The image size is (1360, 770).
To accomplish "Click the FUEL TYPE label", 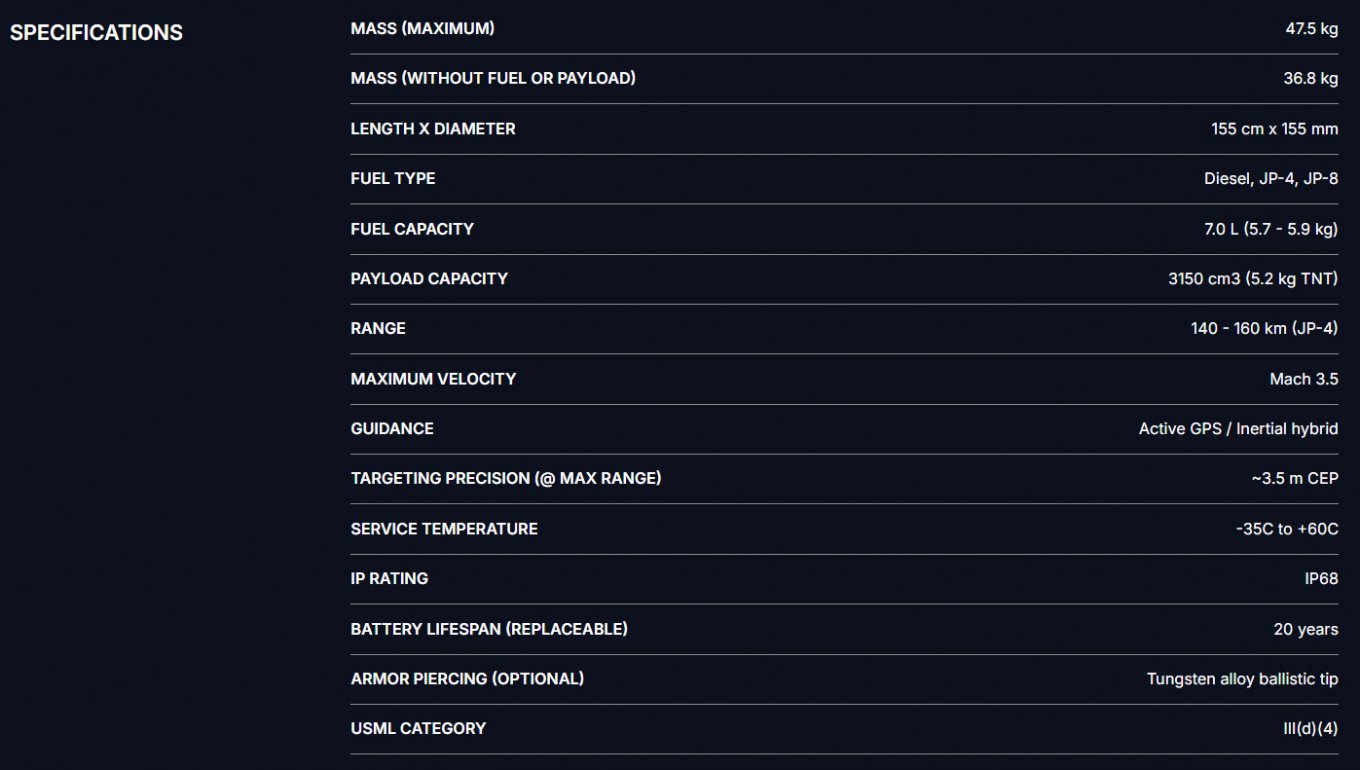I will (x=393, y=179).
